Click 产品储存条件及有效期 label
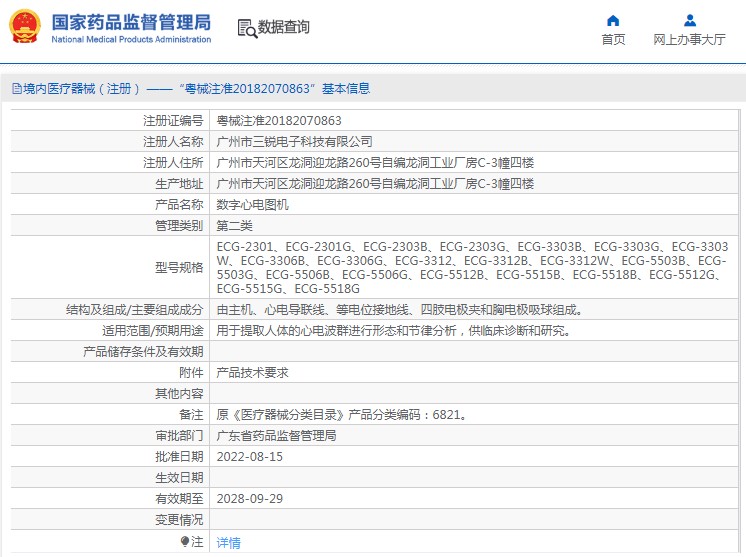The width and height of the screenshot is (746, 557). click(x=143, y=352)
